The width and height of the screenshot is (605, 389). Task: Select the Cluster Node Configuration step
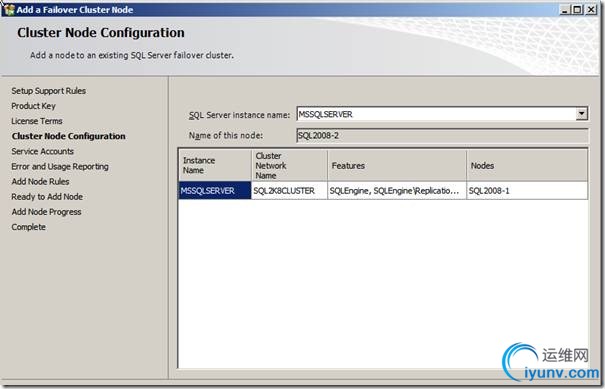click(x=68, y=136)
